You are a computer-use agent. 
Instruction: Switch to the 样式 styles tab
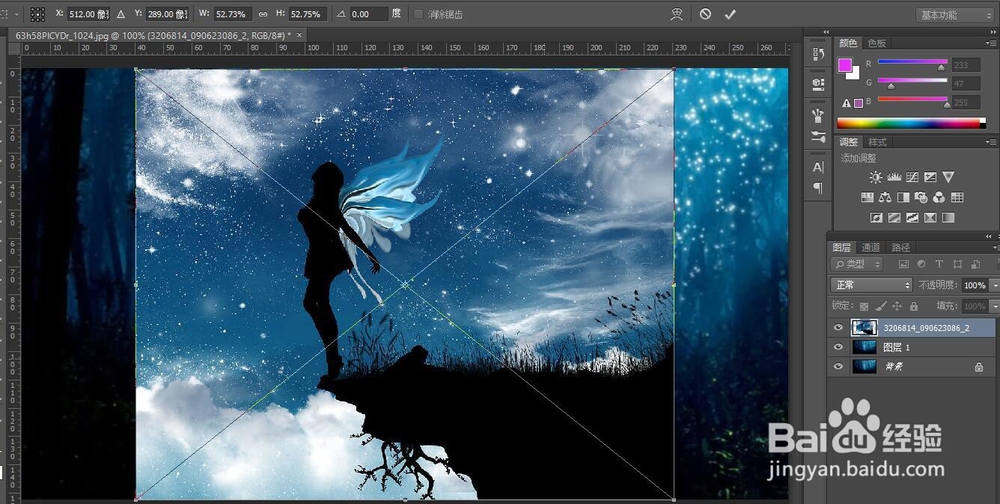878,142
